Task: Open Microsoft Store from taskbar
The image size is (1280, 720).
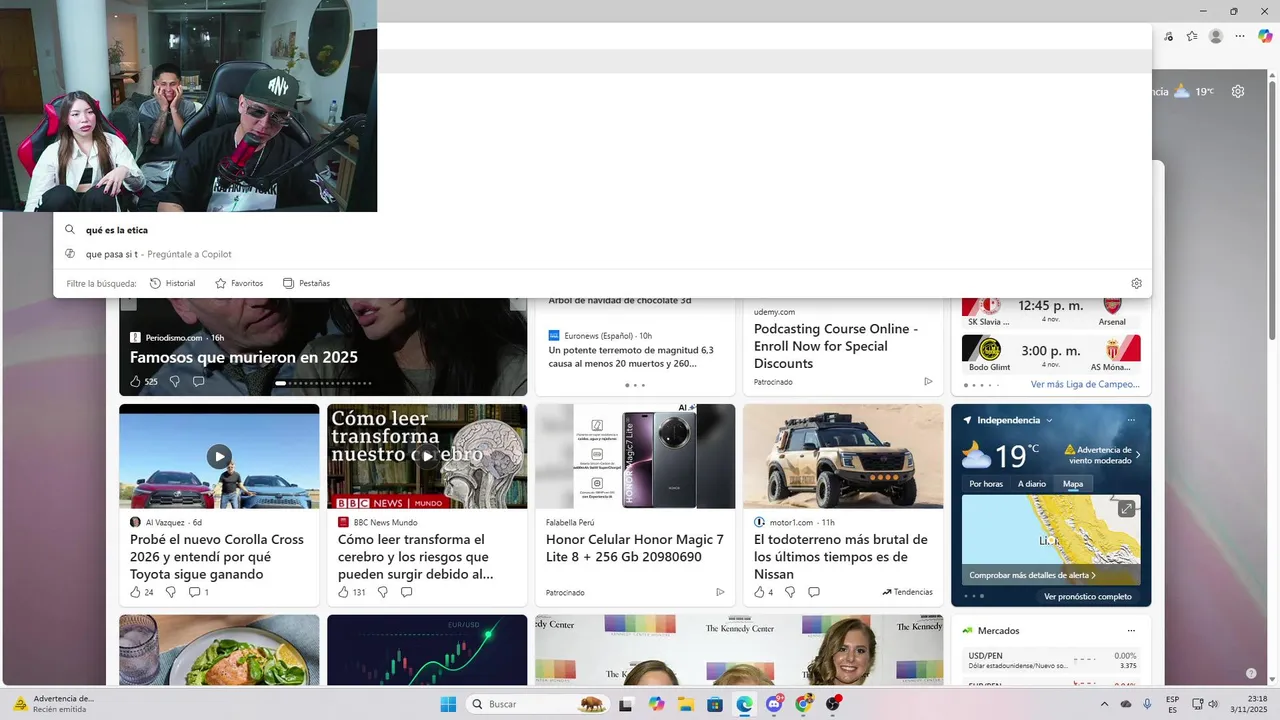Action: (715, 704)
